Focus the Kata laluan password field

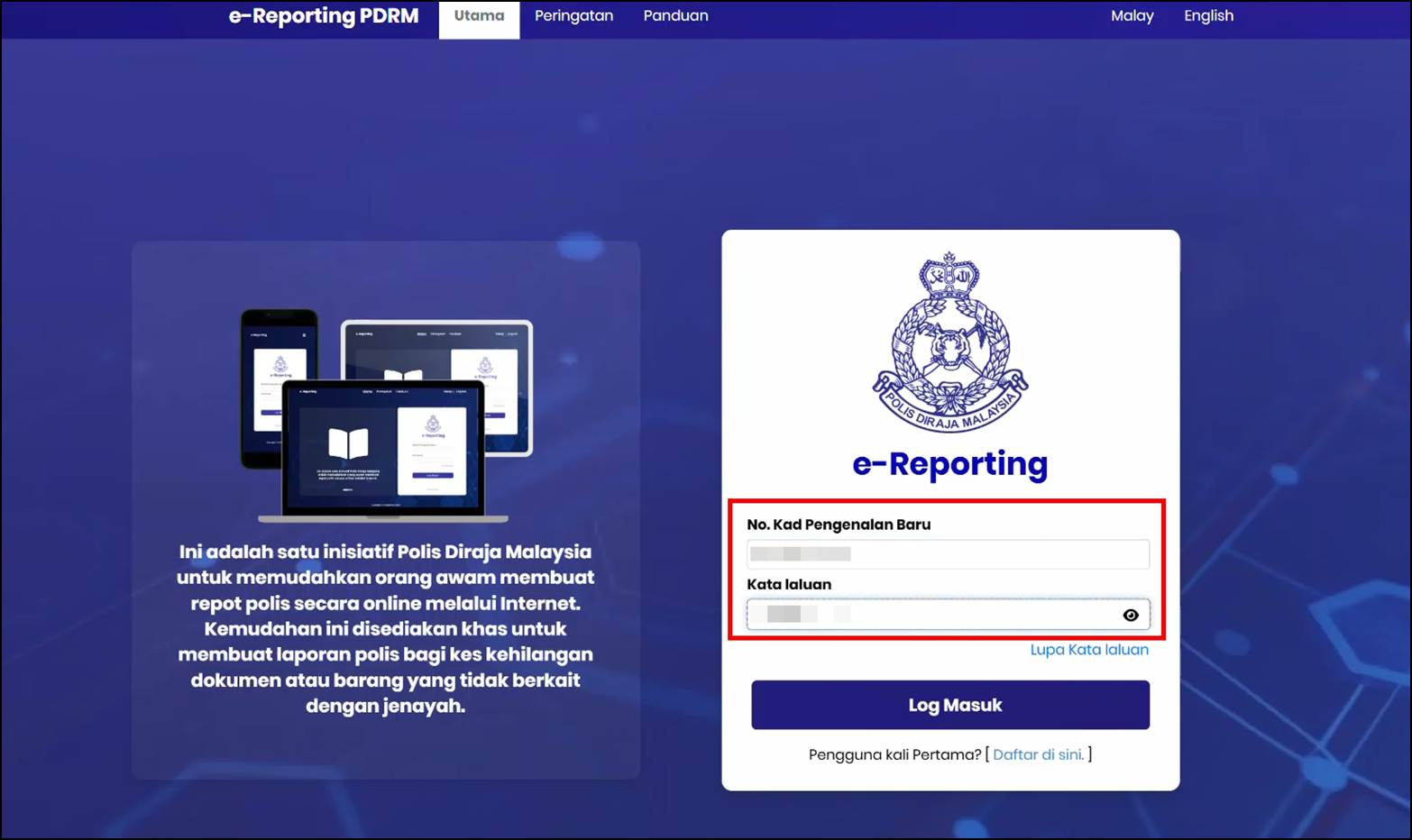(x=948, y=615)
